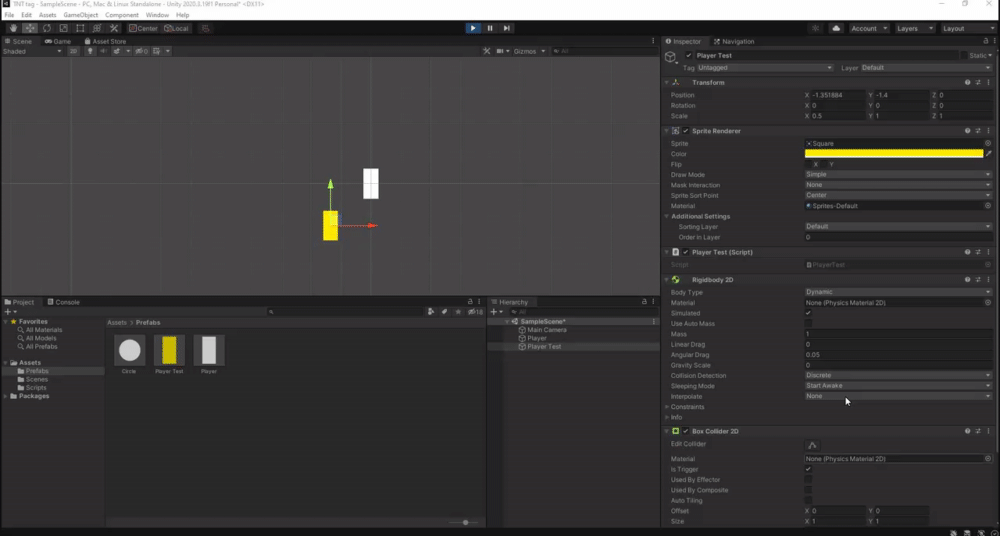Uncheck the Simulated checkbox
The image size is (1000, 536).
click(808, 313)
